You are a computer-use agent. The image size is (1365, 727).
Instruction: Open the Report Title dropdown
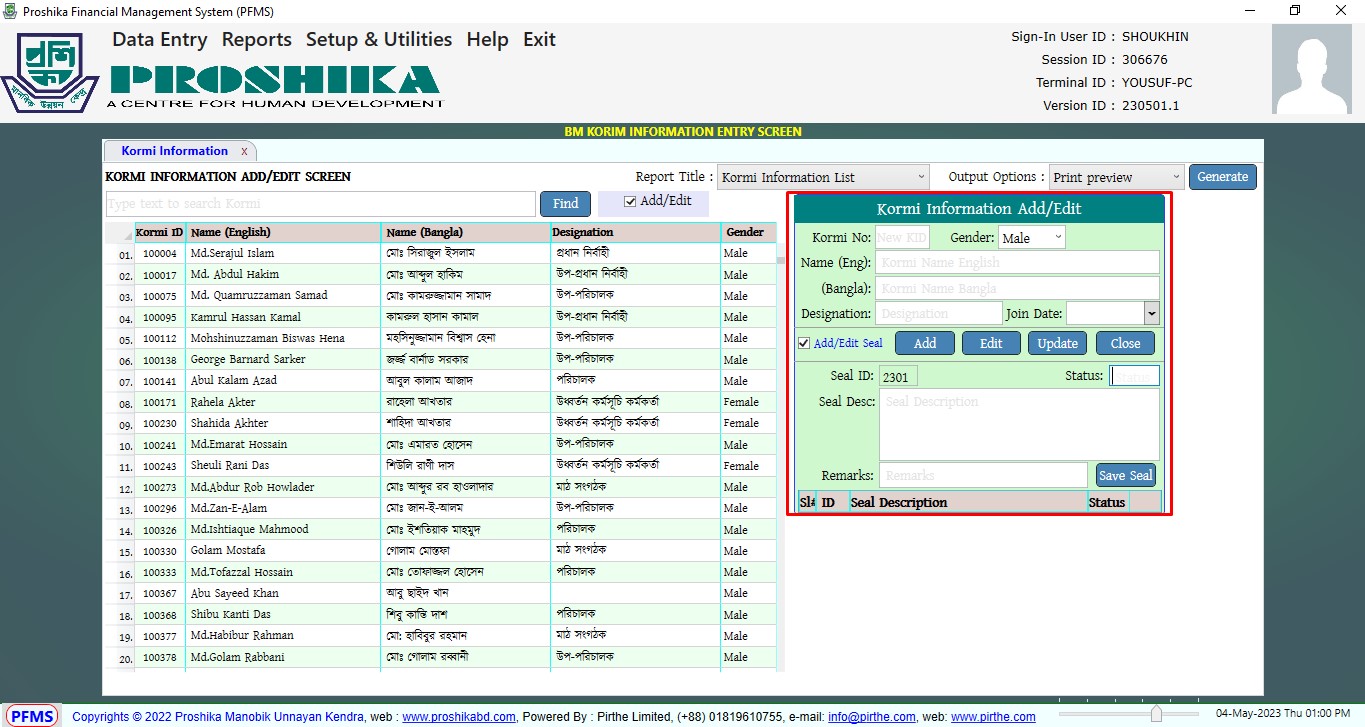pos(823,177)
